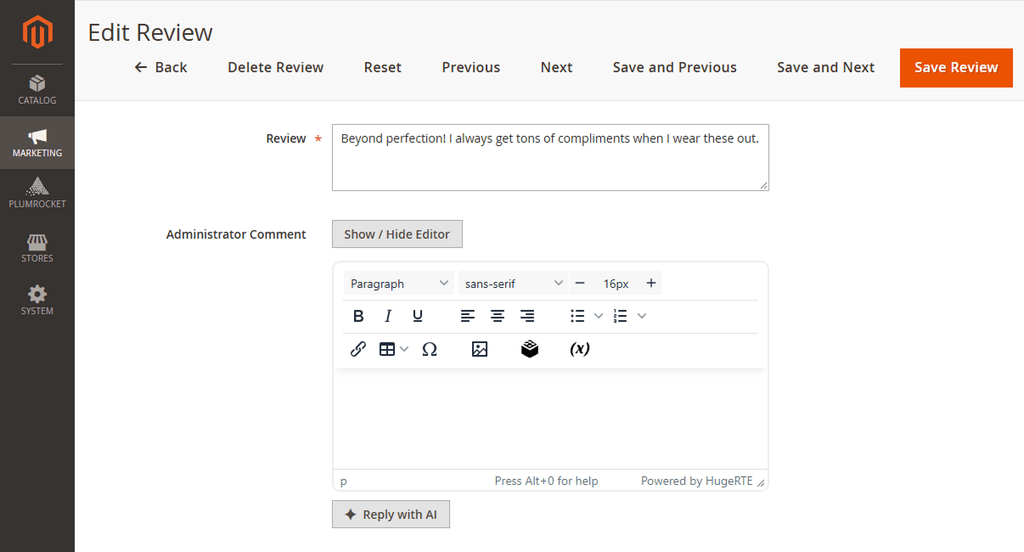Viewport: 1024px width, 552px height.
Task: Click the Powered by HugeRTE link
Action: coord(697,481)
